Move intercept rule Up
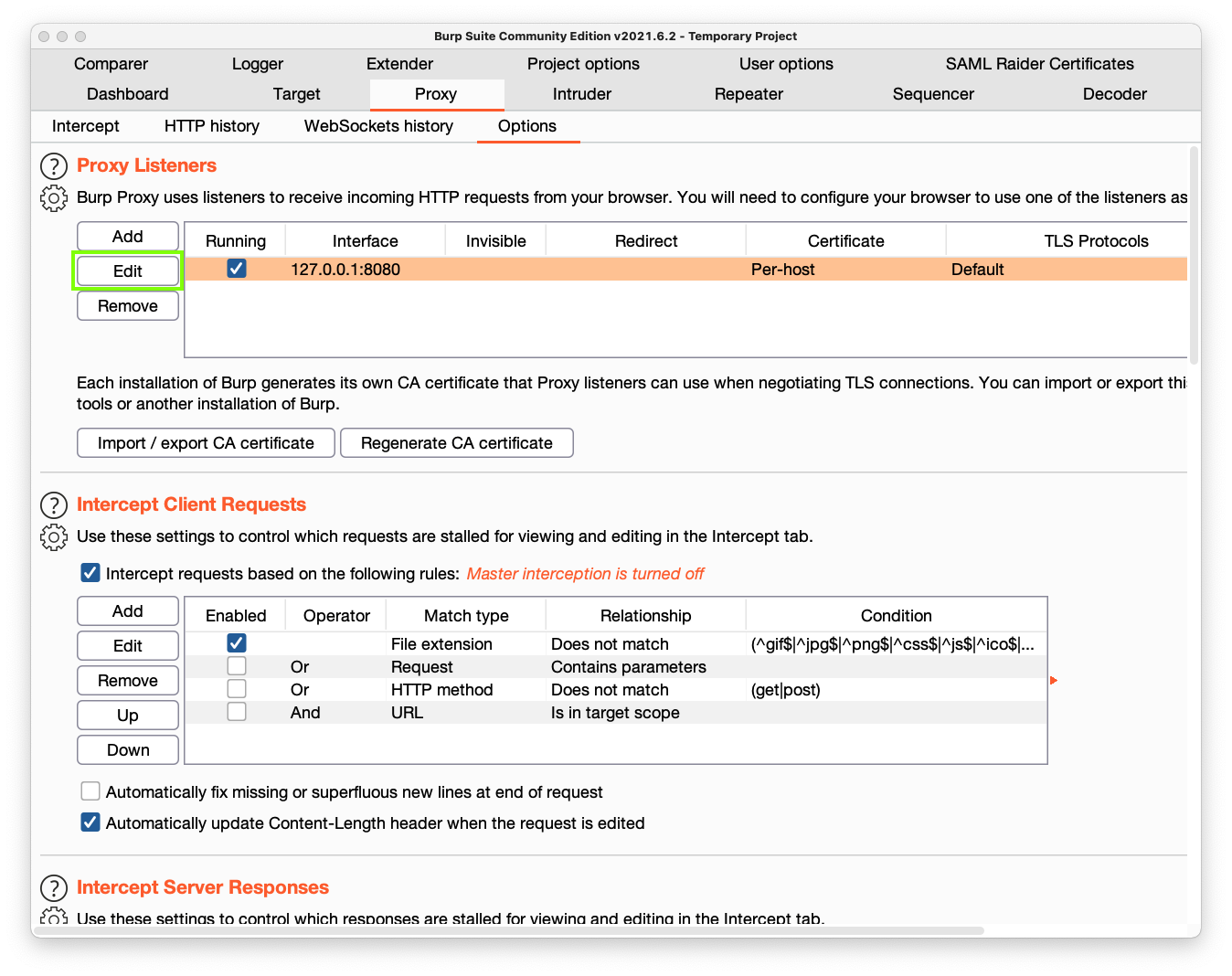This screenshot has height=976, width=1232. [x=128, y=716]
